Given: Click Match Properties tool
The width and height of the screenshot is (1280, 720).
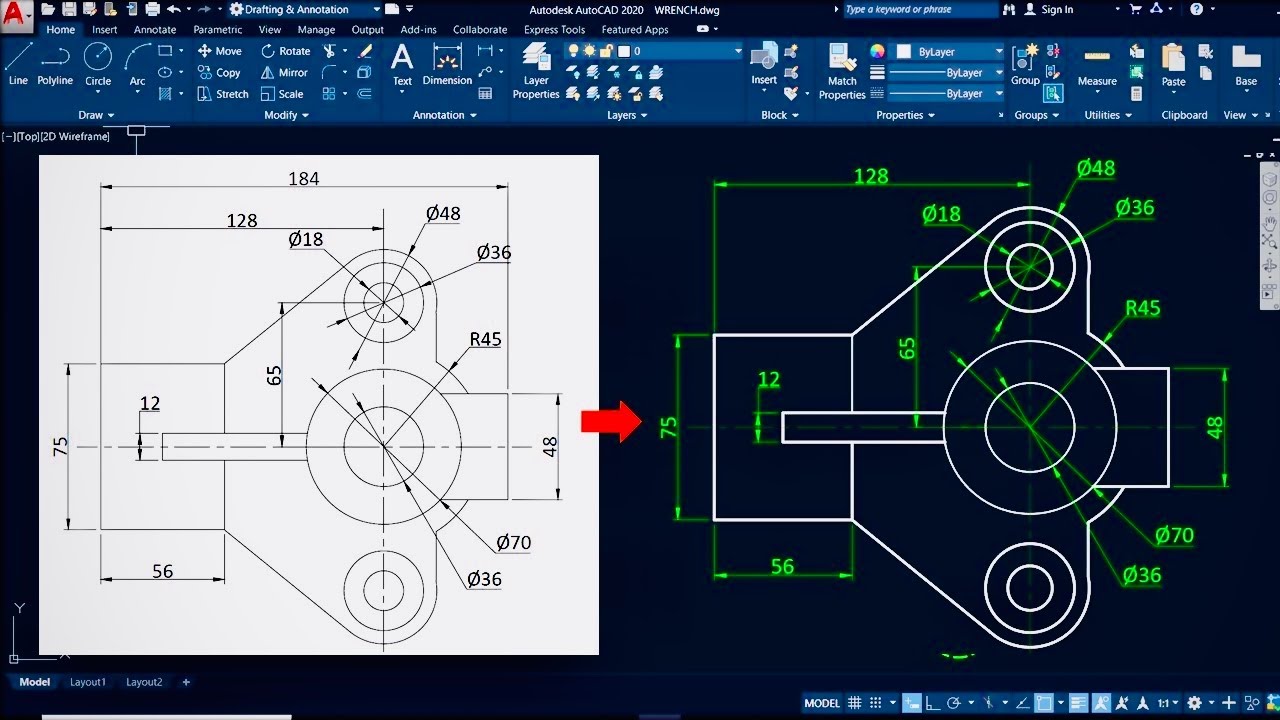Looking at the screenshot, I should tap(842, 71).
